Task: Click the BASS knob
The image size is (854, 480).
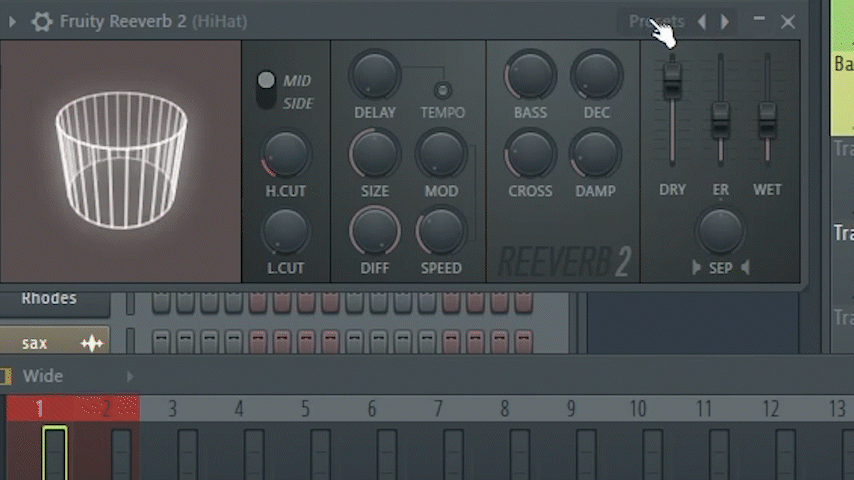Action: click(x=530, y=75)
